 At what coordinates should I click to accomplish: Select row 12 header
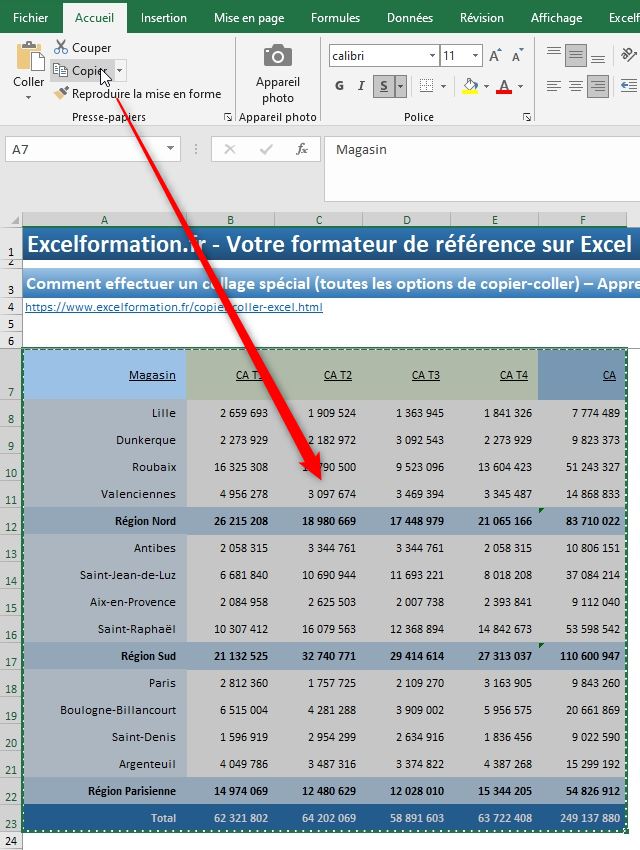[11, 521]
